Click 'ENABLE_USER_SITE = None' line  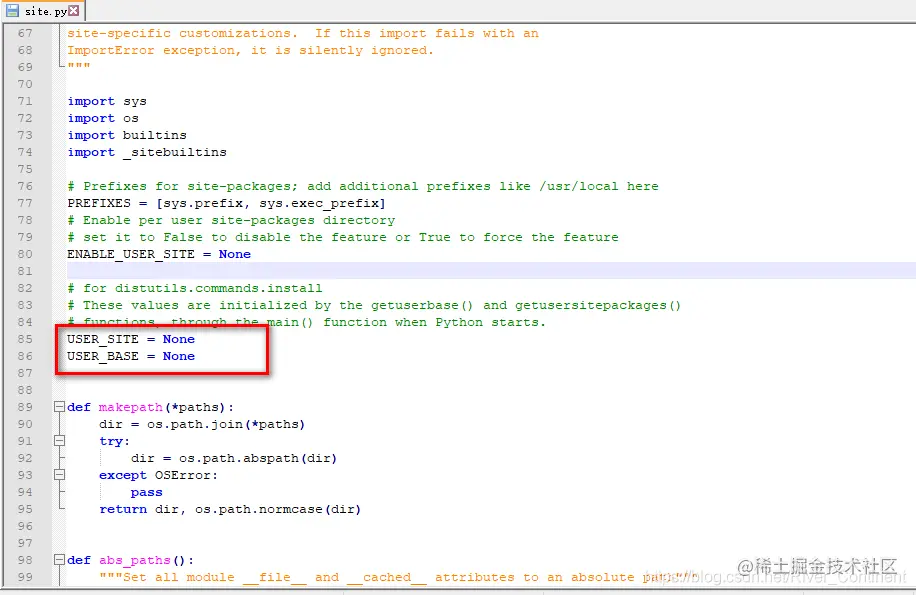click(x=159, y=254)
